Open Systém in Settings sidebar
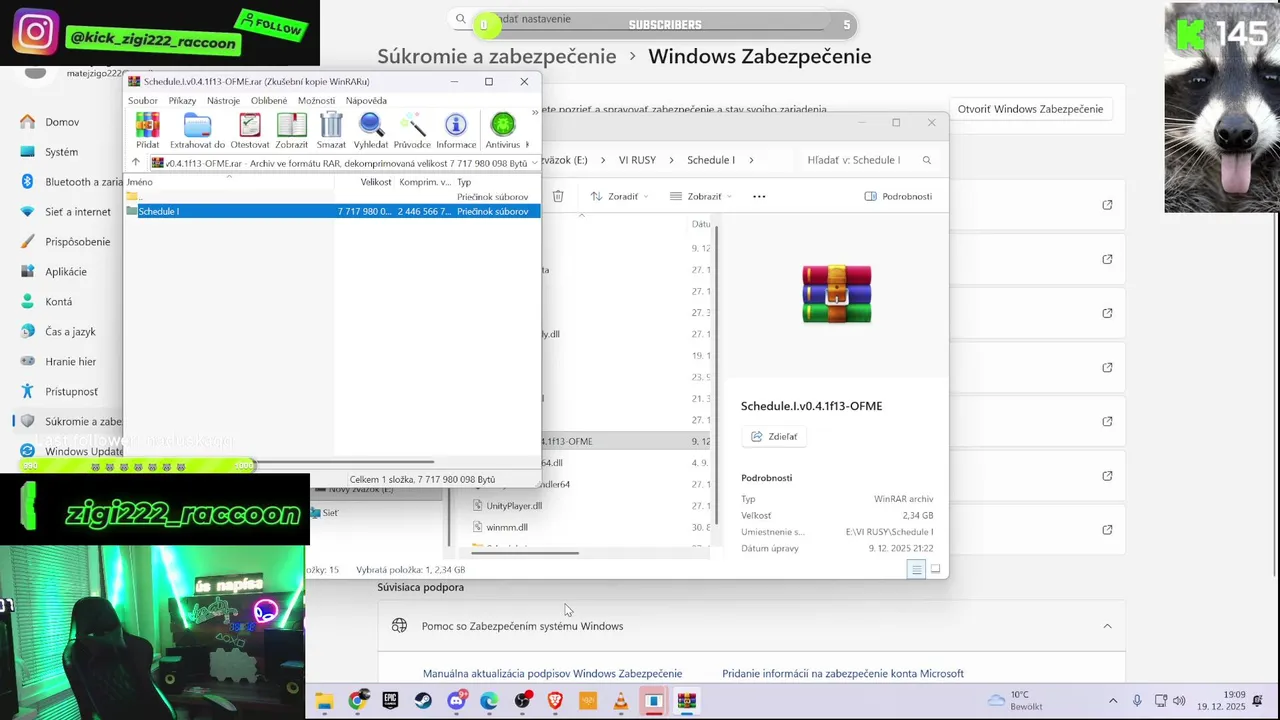The image size is (1280, 720). [61, 152]
